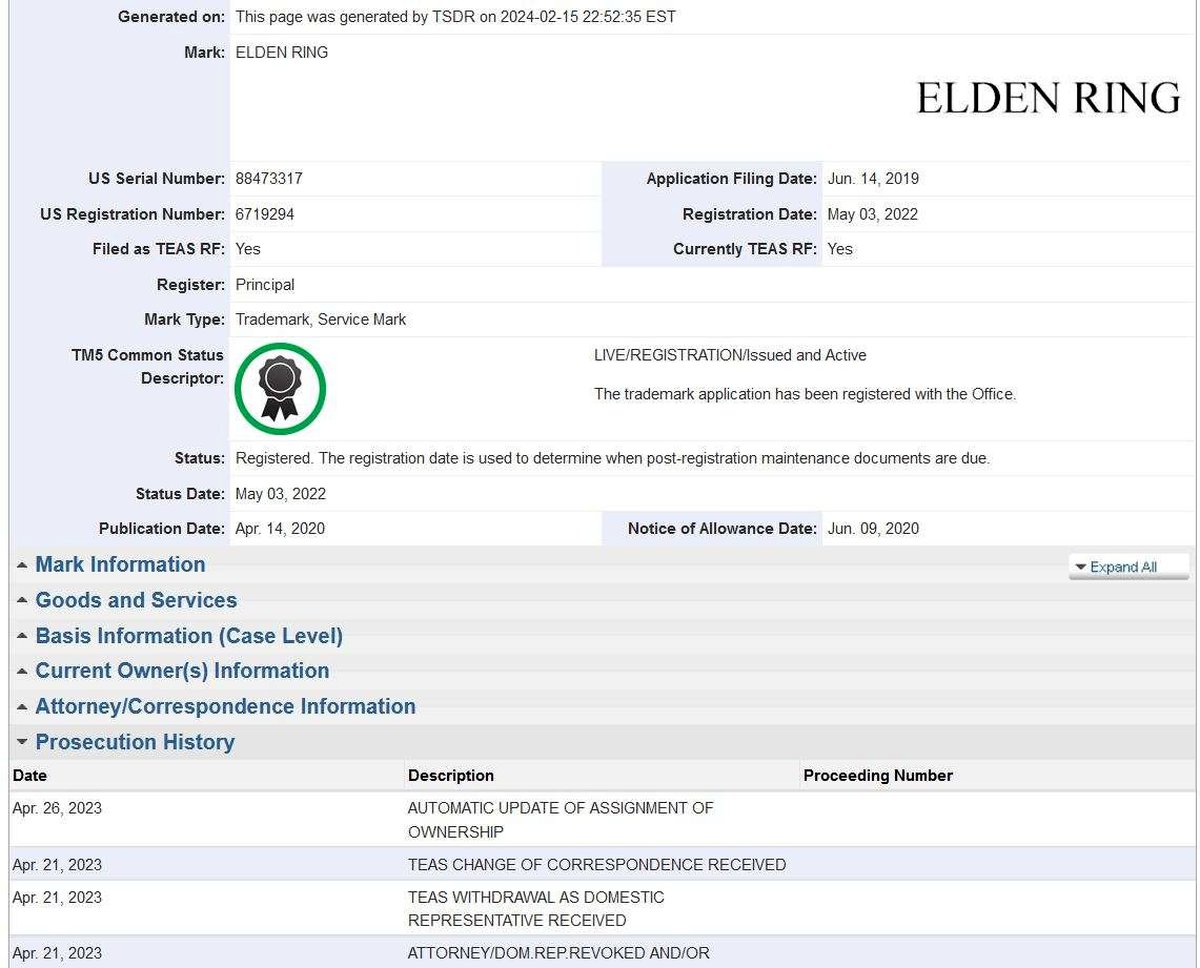
Task: Click the Automatic Update of Assignment entry
Action: click(x=560, y=819)
